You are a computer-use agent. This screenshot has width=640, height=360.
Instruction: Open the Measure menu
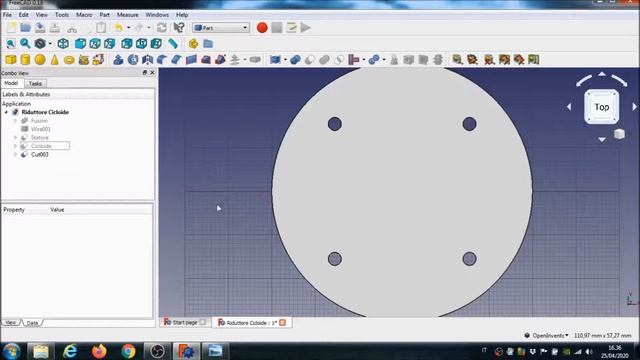pos(128,15)
